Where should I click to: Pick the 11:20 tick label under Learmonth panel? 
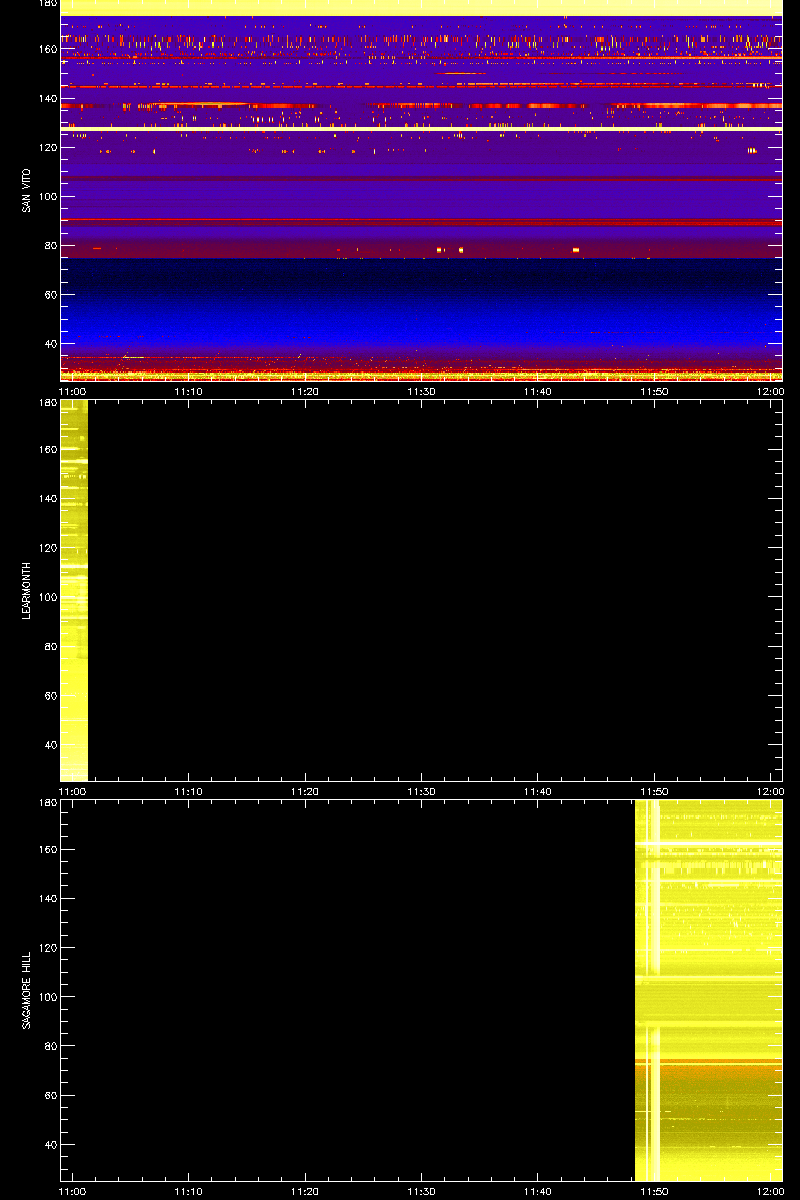coord(305,791)
